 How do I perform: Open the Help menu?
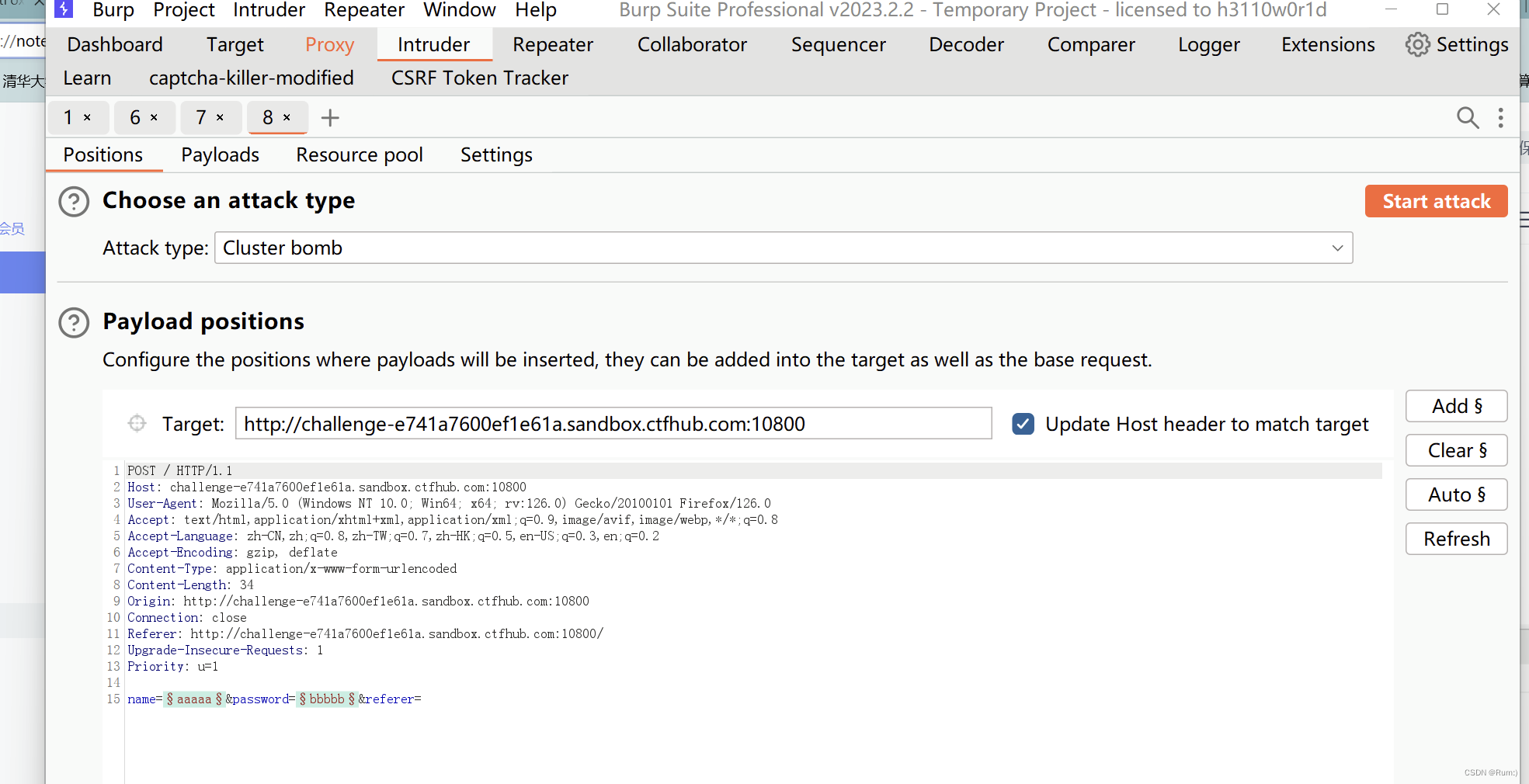coord(536,9)
